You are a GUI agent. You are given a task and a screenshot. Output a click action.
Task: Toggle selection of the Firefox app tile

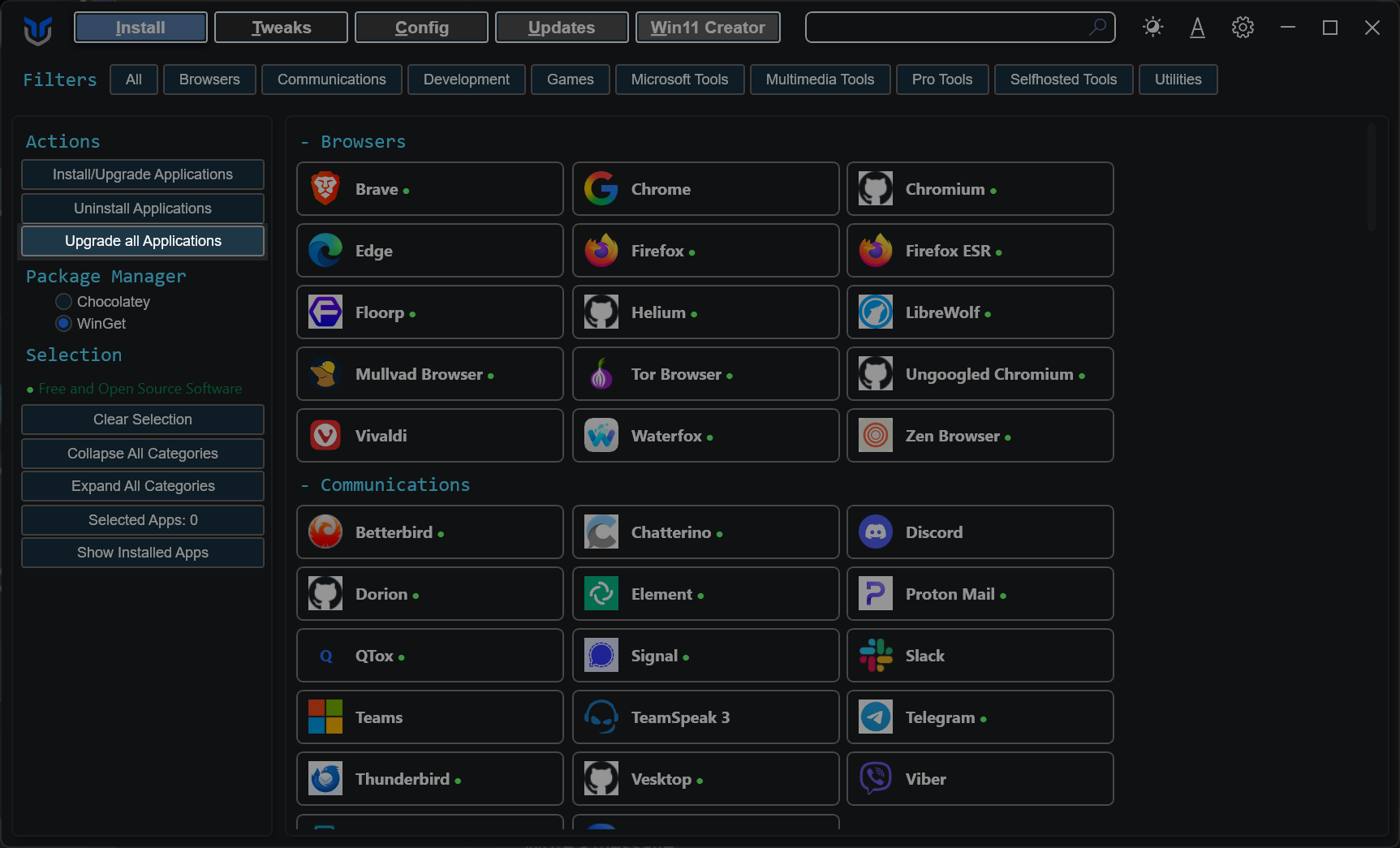(x=706, y=251)
